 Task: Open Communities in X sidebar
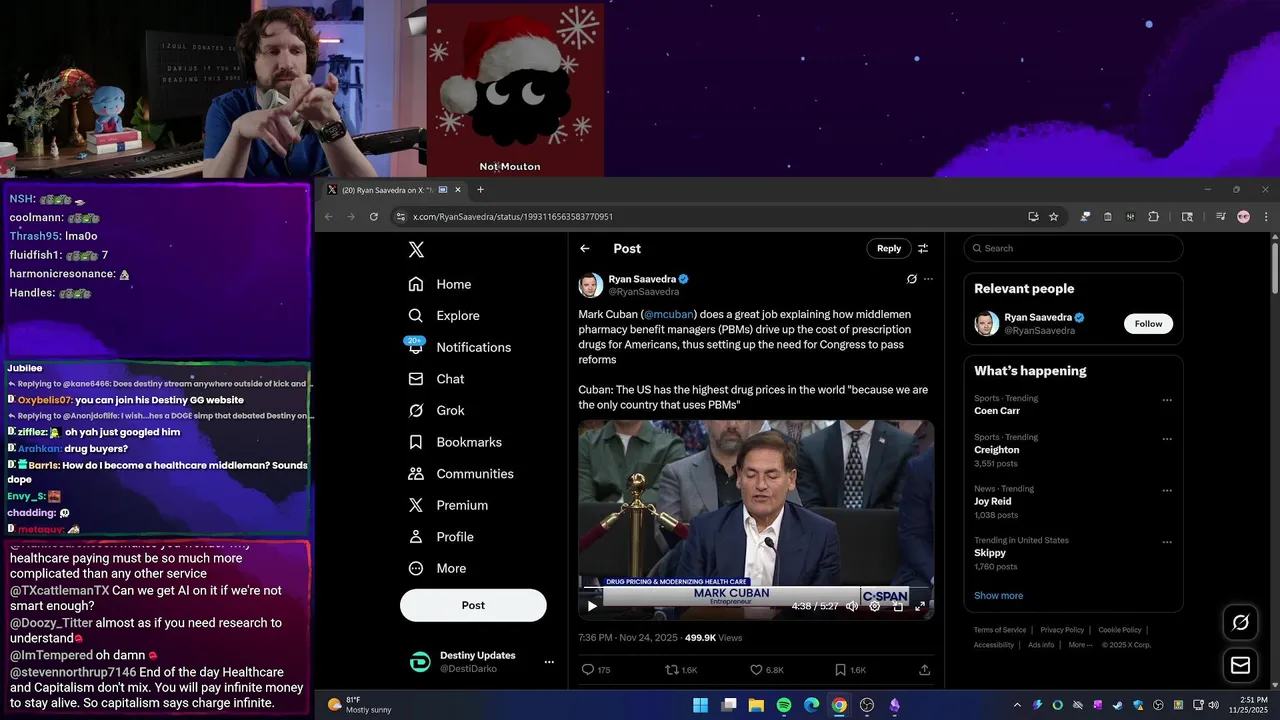461,474
